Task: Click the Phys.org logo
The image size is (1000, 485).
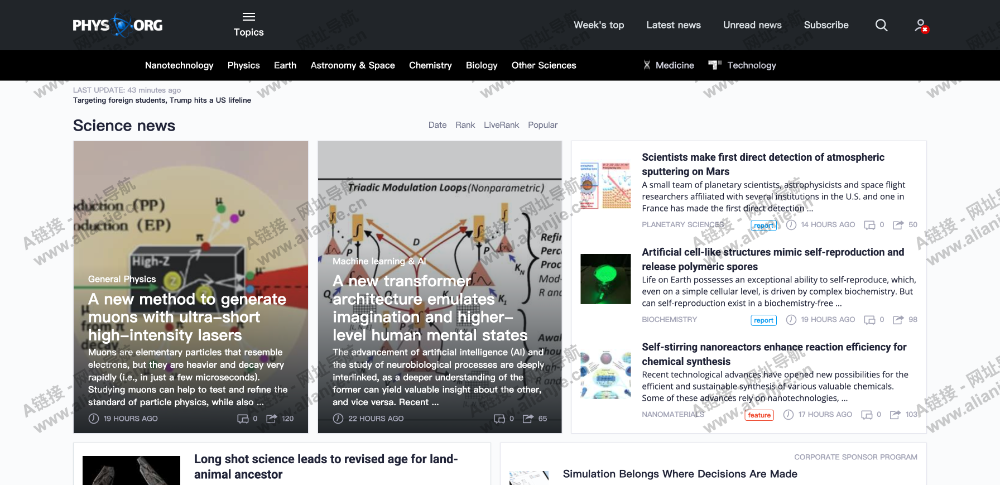Action: click(117, 25)
